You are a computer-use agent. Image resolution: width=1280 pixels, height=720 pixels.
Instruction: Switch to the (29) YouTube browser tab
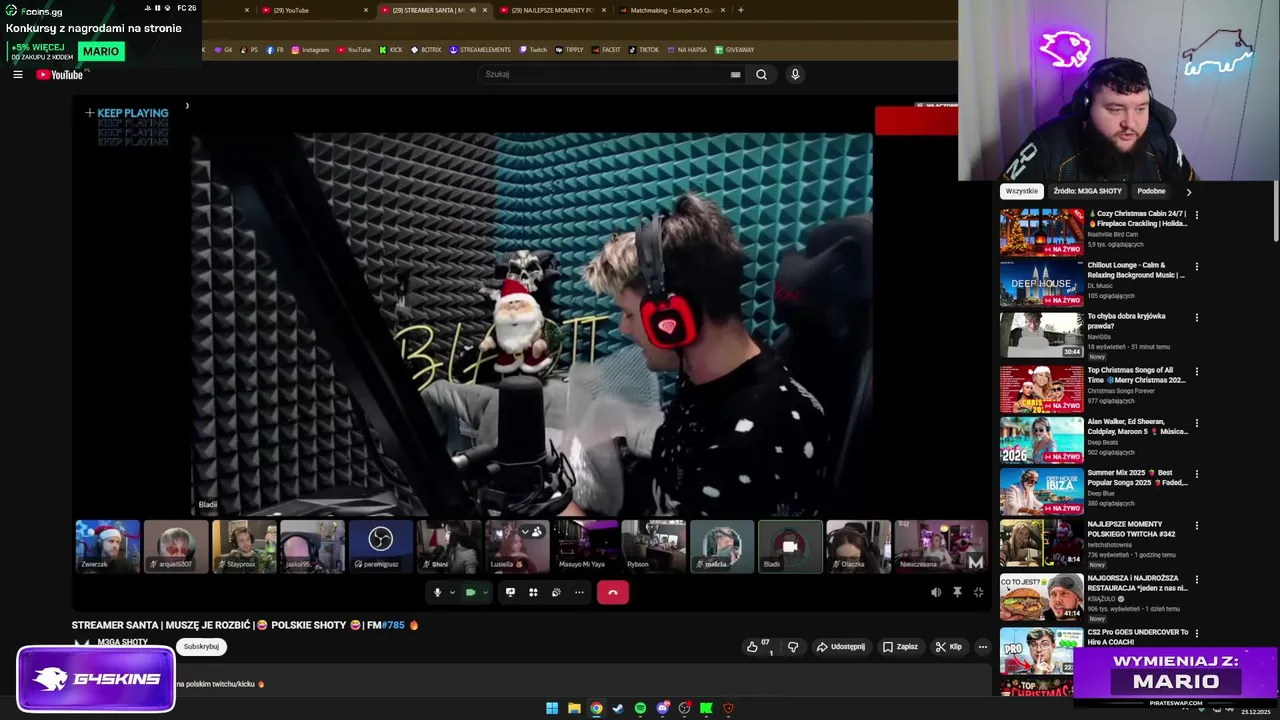click(310, 10)
